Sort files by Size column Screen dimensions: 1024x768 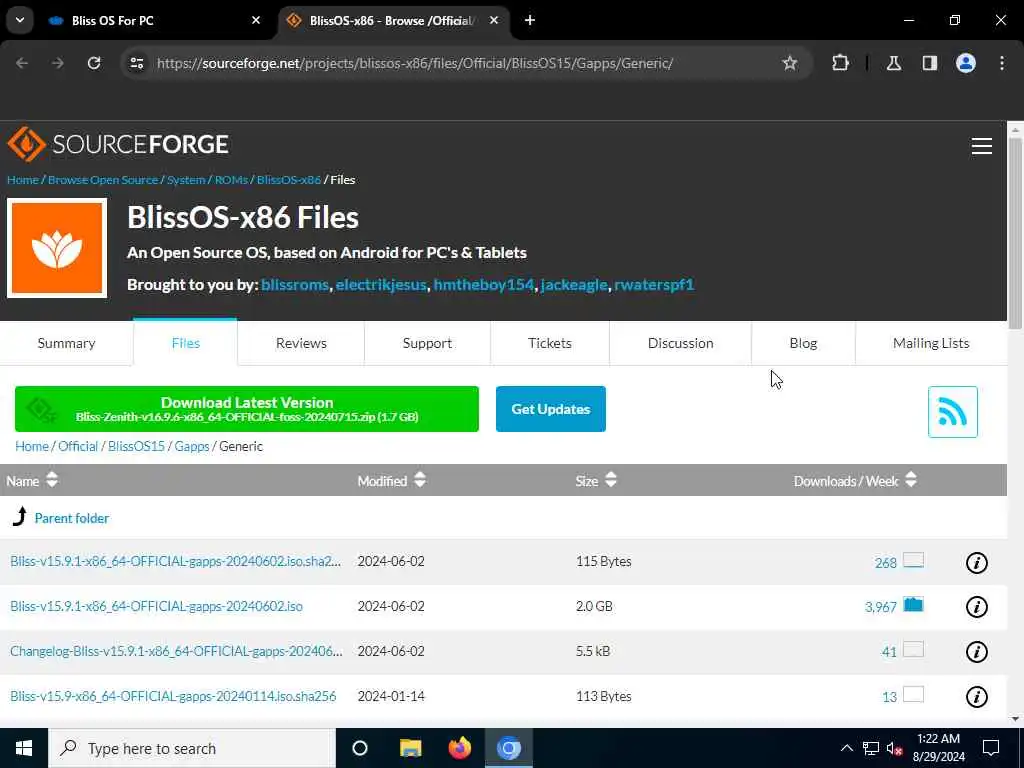pyautogui.click(x=596, y=481)
